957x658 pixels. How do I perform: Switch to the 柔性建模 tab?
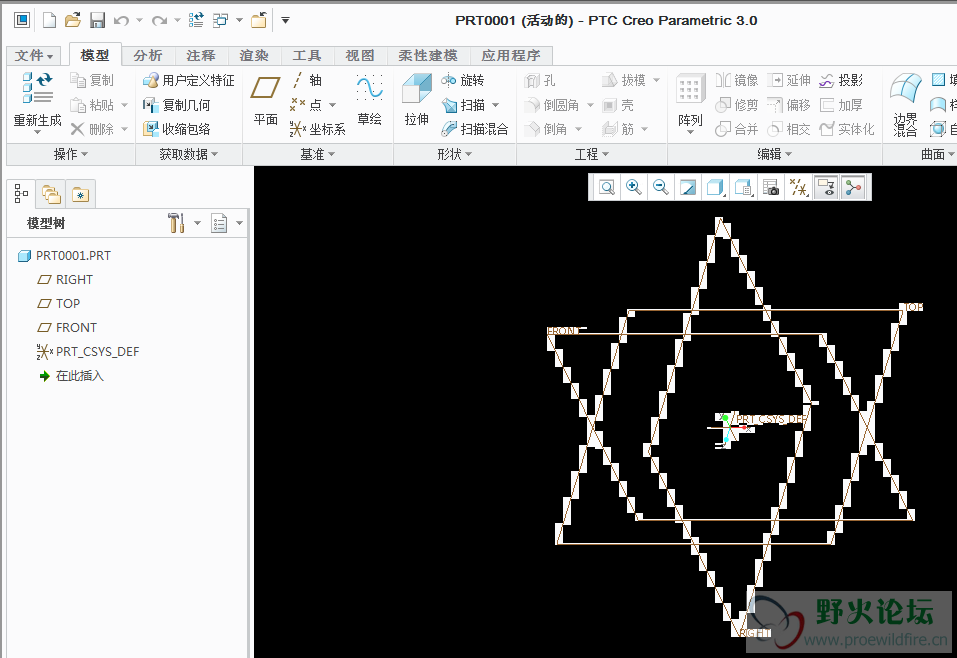click(428, 56)
